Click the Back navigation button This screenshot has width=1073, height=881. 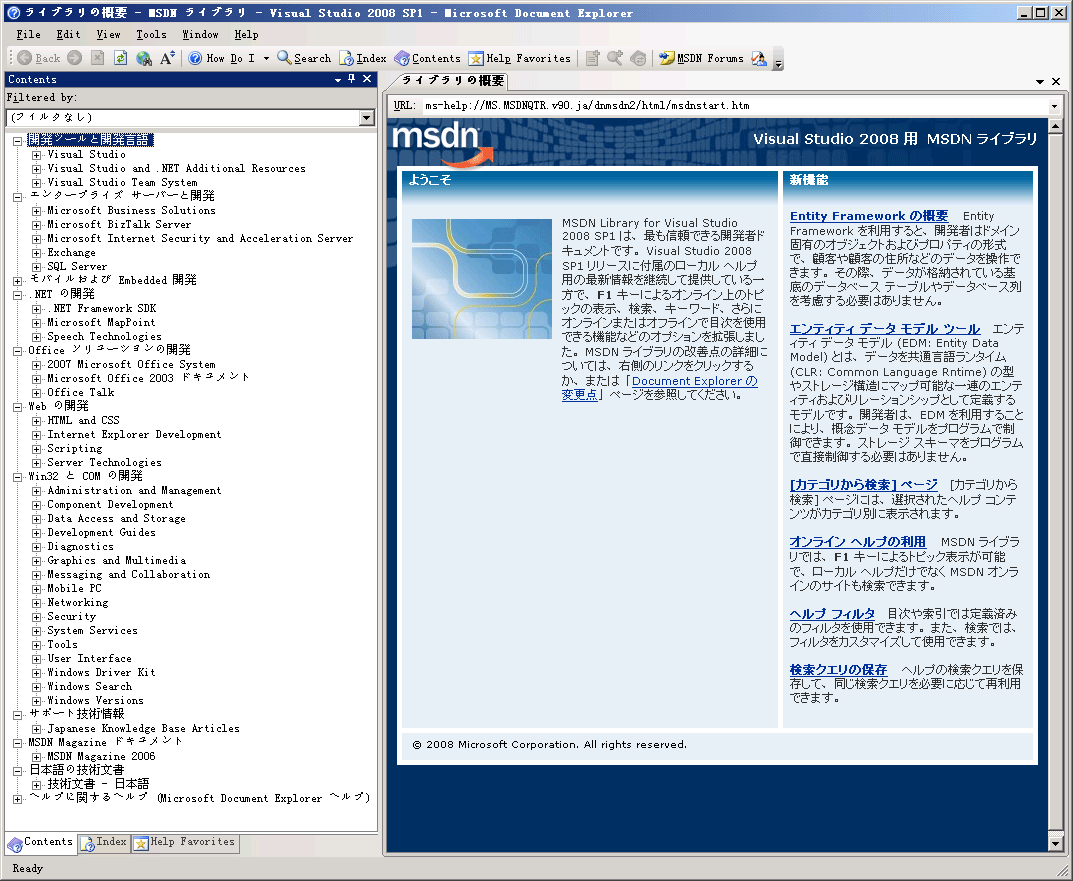pos(38,58)
